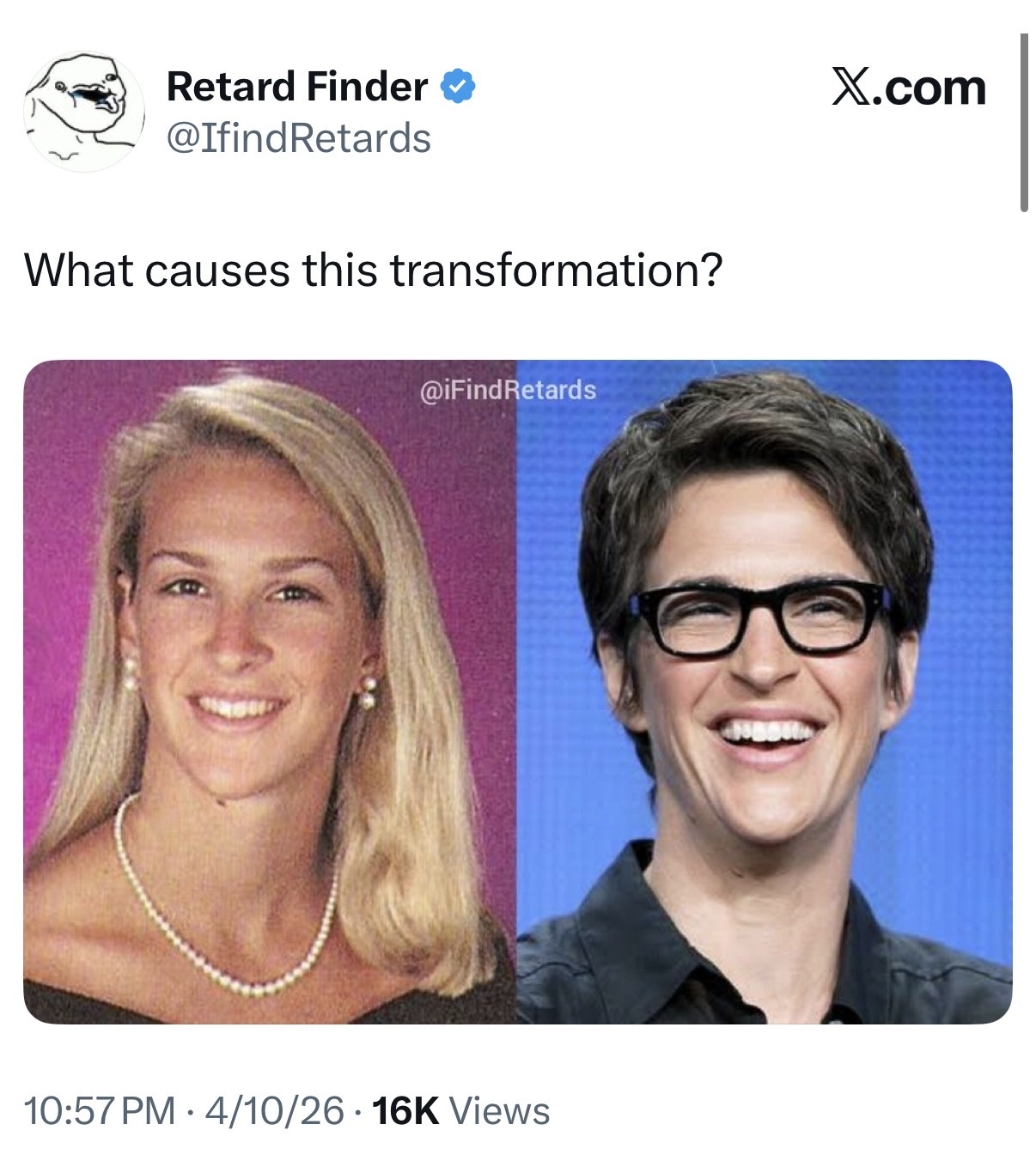The width and height of the screenshot is (1036, 1161).
Task: Click the vertical scrollbar at right edge
Action: click(1023, 123)
